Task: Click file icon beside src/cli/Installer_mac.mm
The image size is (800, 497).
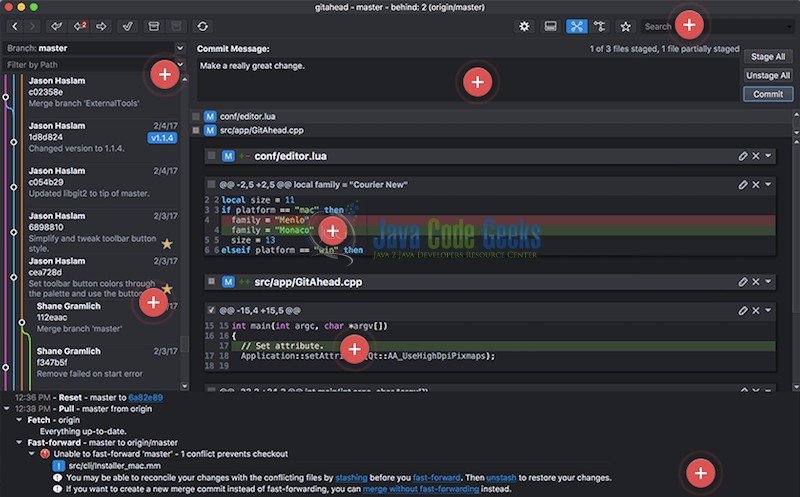Action: pos(59,465)
